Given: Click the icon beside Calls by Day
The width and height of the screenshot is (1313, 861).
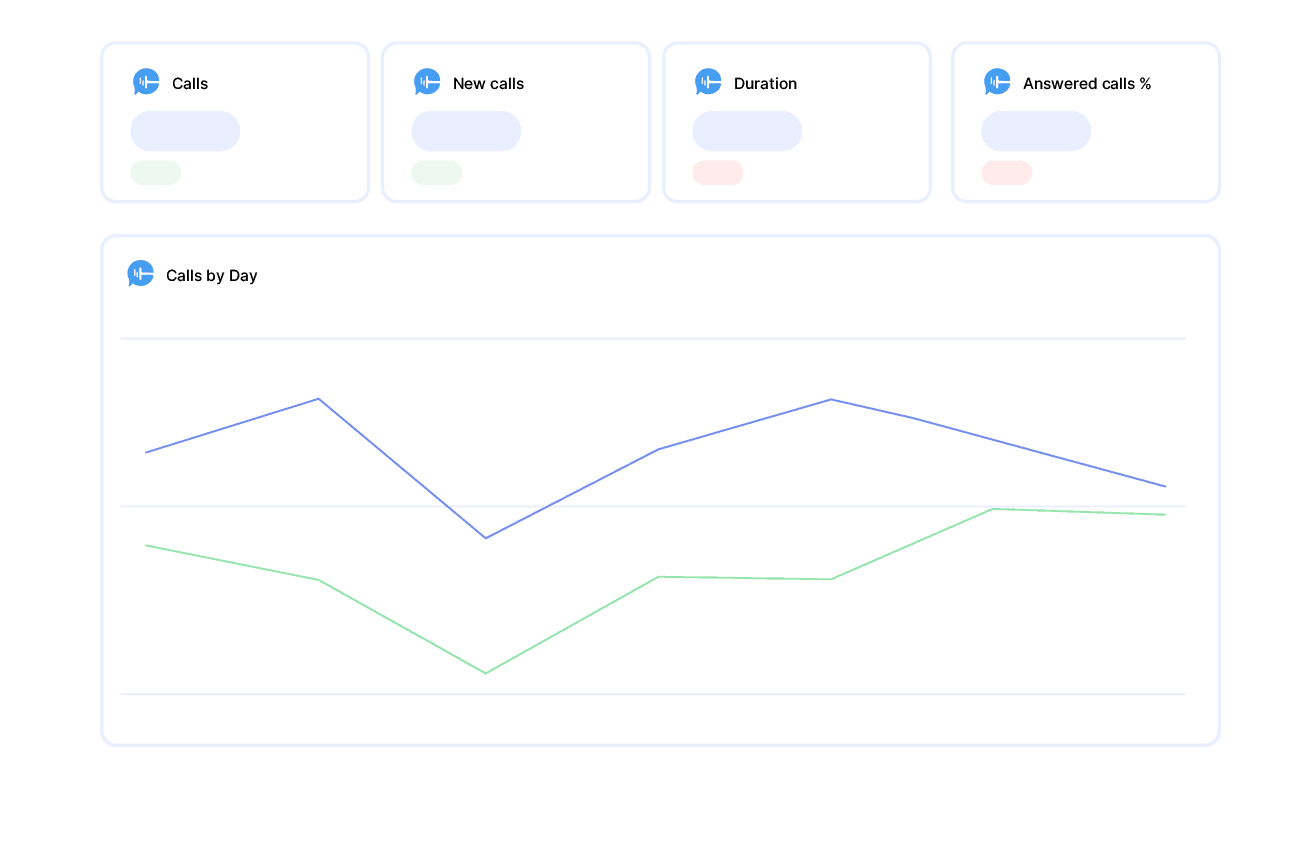Looking at the screenshot, I should tap(141, 274).
